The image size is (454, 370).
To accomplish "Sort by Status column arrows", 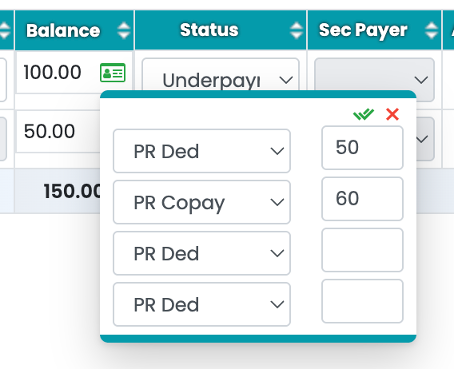I will click(x=296, y=31).
